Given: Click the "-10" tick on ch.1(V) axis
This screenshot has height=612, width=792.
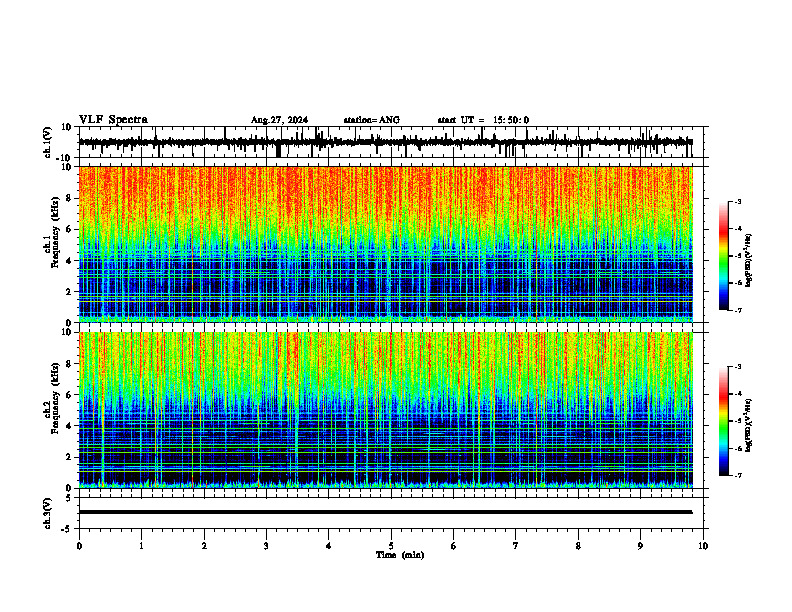Looking at the screenshot, I should coord(64,158).
